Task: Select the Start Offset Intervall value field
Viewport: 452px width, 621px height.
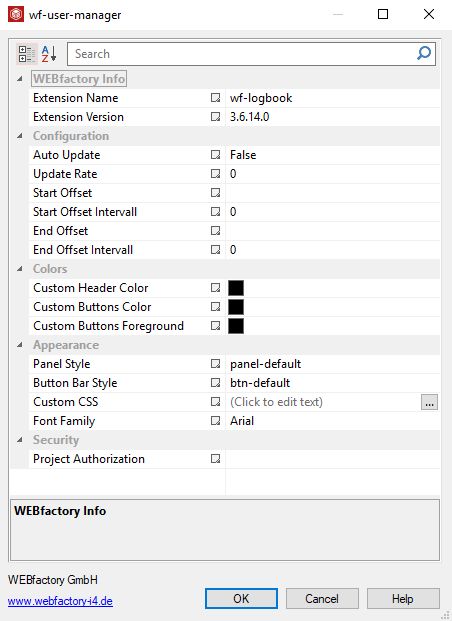Action: click(x=333, y=212)
